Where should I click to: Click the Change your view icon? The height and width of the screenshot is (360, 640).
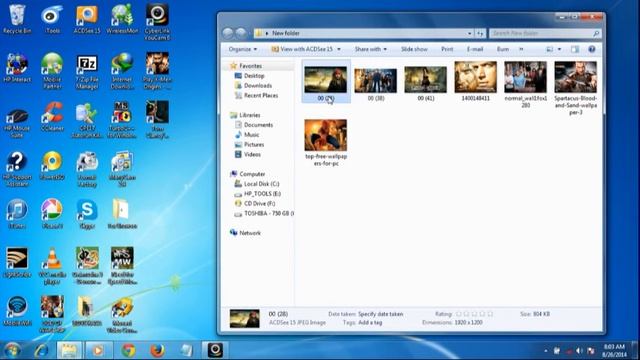pyautogui.click(x=549, y=49)
